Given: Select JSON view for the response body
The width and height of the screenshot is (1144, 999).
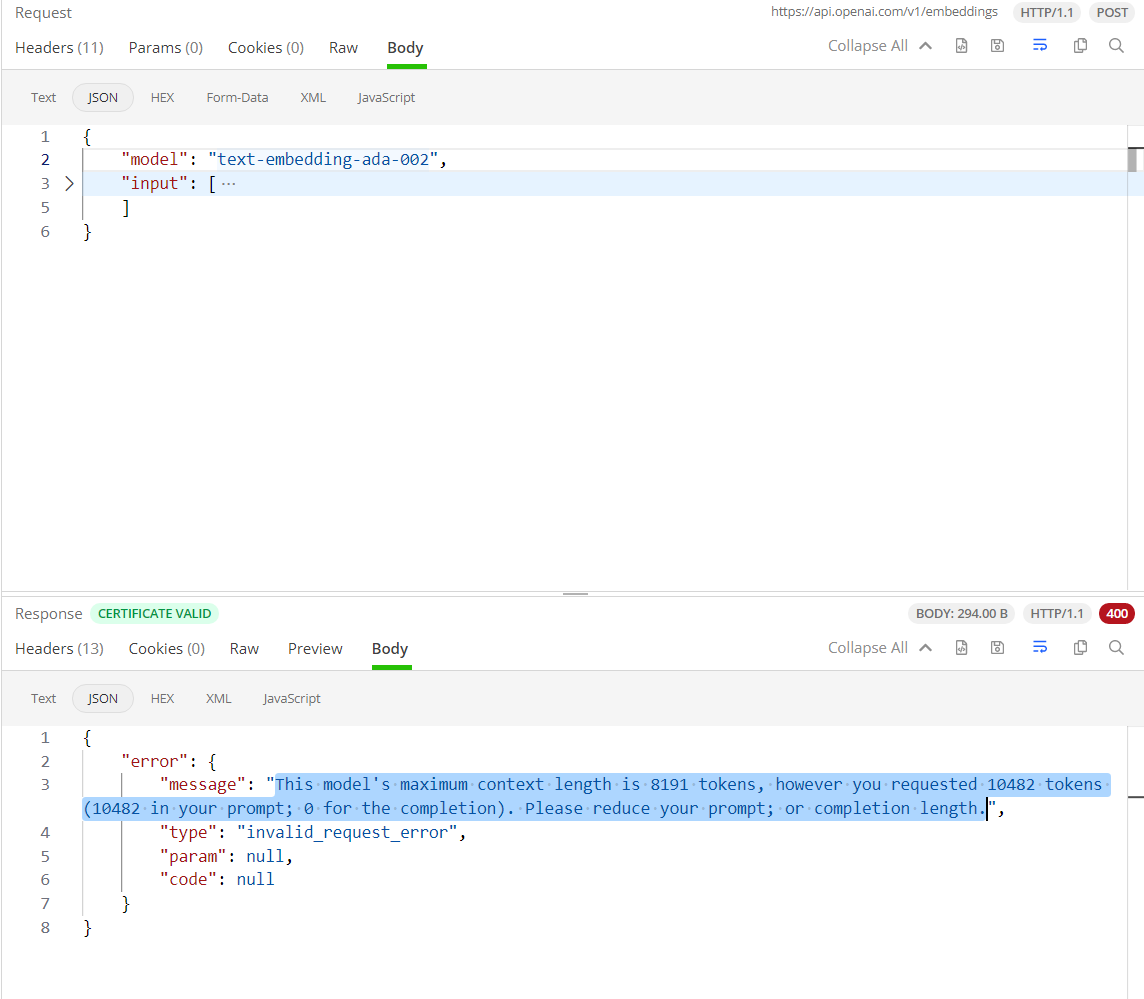Looking at the screenshot, I should (x=103, y=699).
